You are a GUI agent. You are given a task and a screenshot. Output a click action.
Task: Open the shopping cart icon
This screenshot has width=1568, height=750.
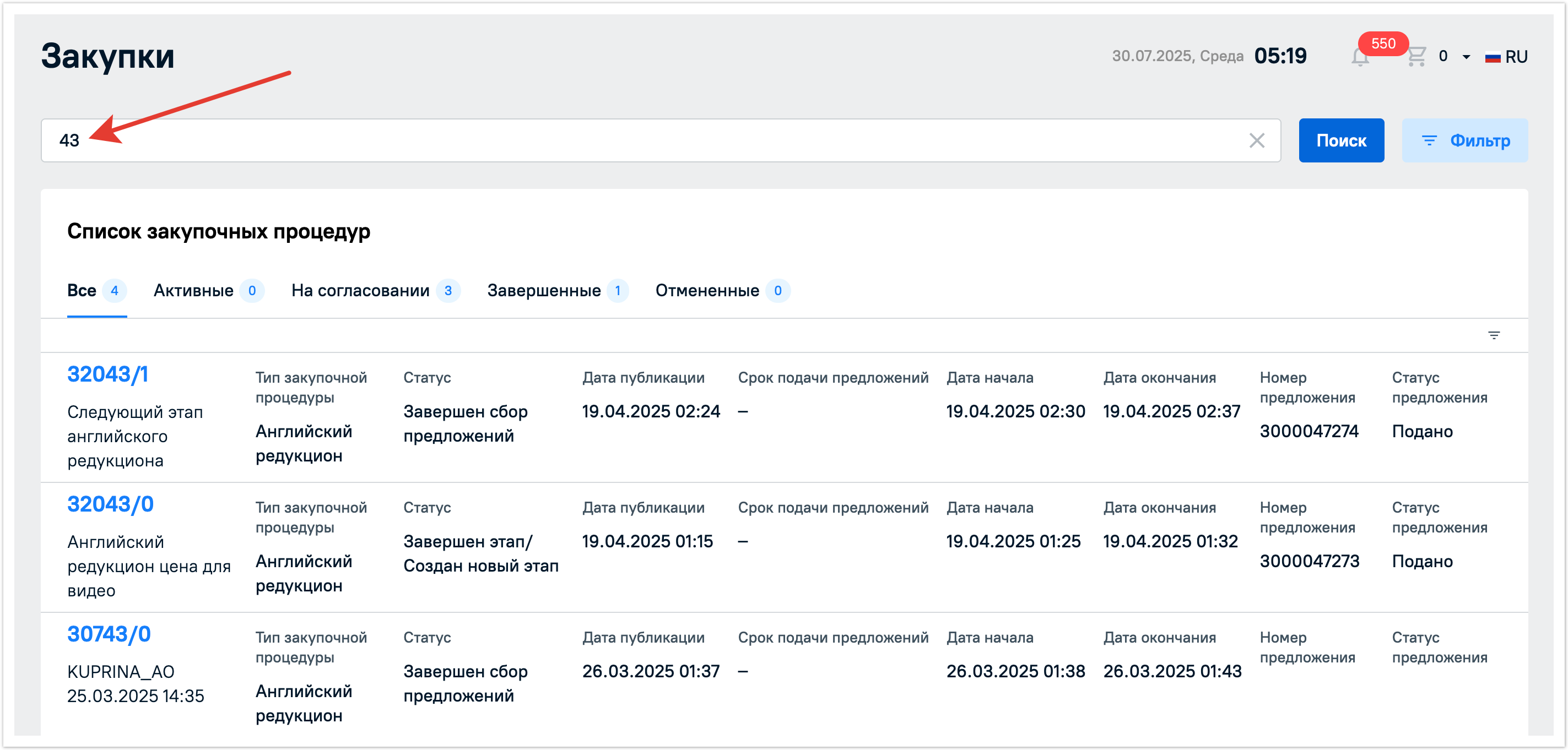(x=1416, y=57)
